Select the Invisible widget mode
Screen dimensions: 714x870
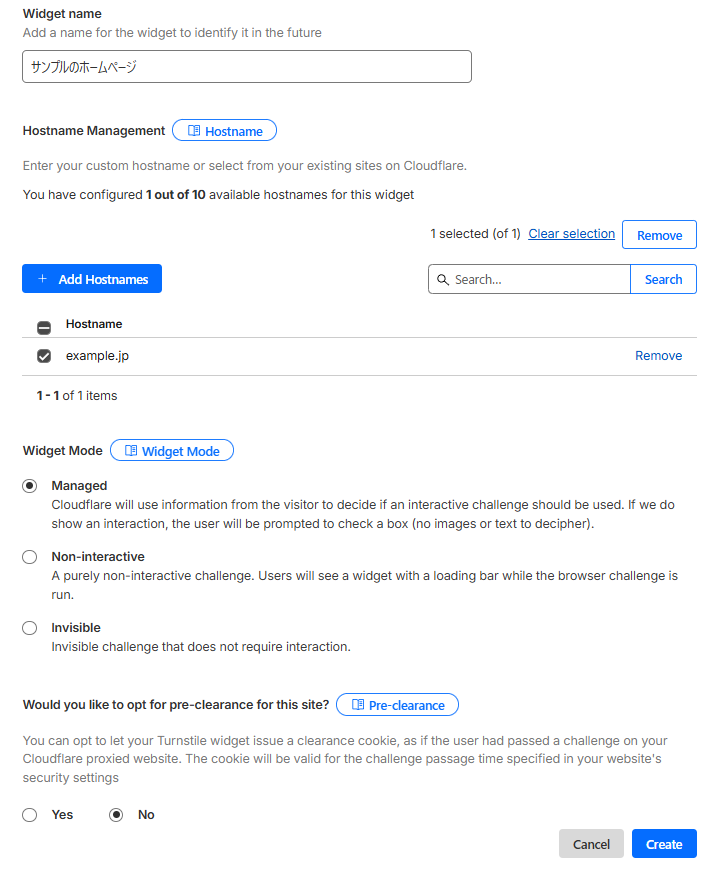30,628
